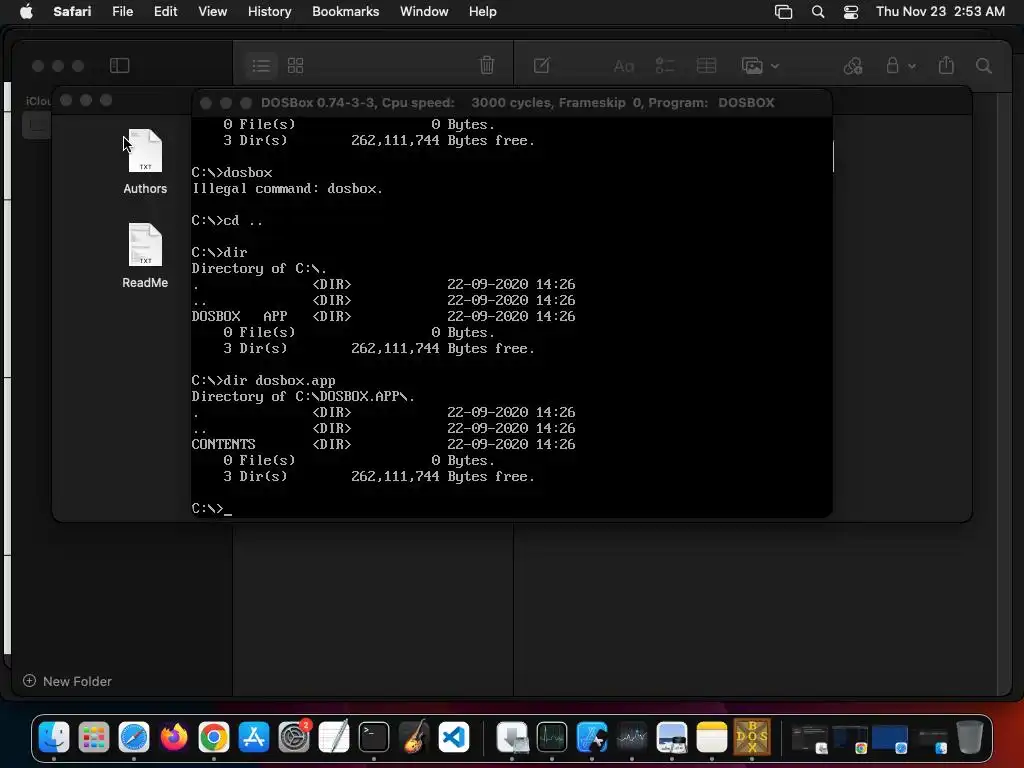The image size is (1024, 768).
Task: Open Terminal from the Dock
Action: [x=374, y=737]
